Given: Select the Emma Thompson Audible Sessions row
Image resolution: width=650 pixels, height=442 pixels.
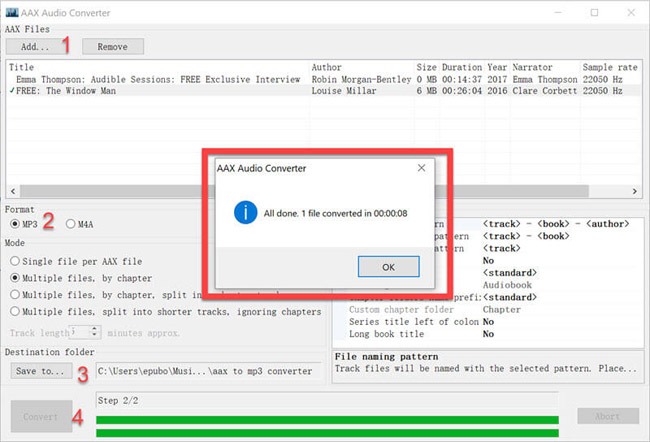Looking at the screenshot, I should click(324, 79).
